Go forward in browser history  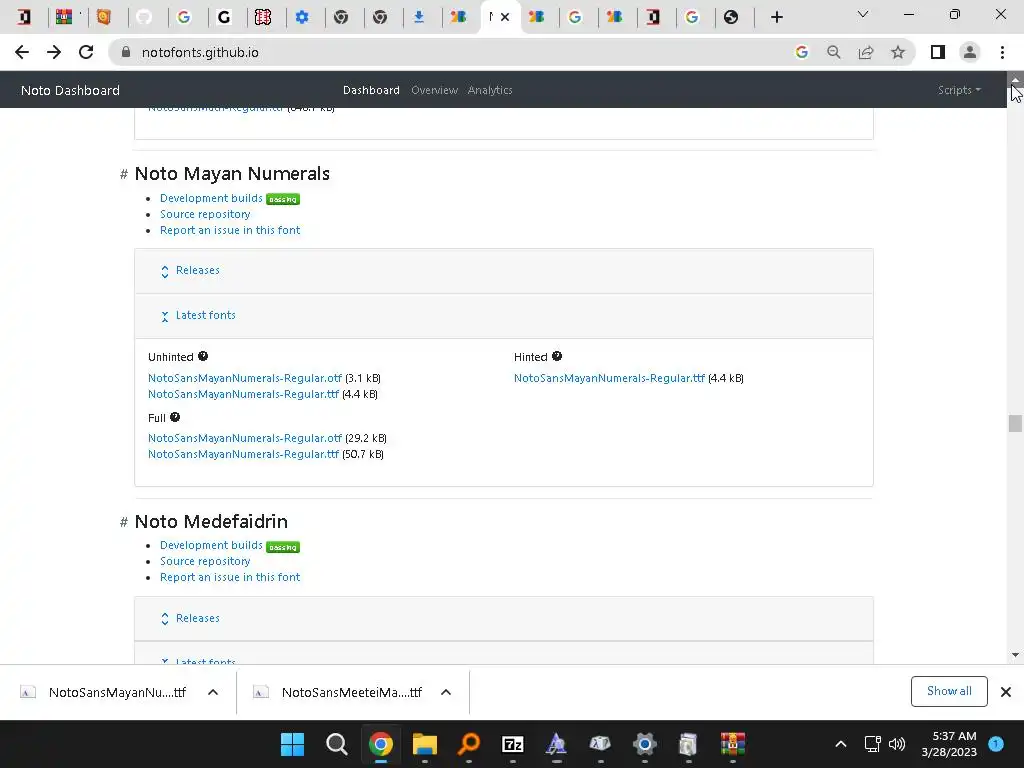54,52
